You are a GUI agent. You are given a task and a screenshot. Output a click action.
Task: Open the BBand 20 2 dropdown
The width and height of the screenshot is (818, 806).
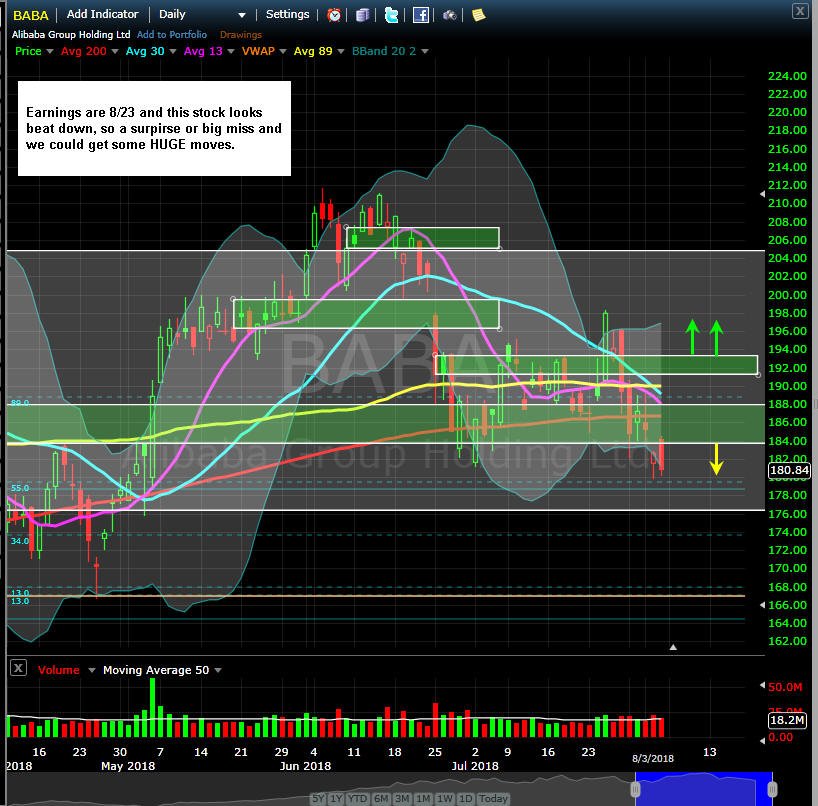coord(425,51)
